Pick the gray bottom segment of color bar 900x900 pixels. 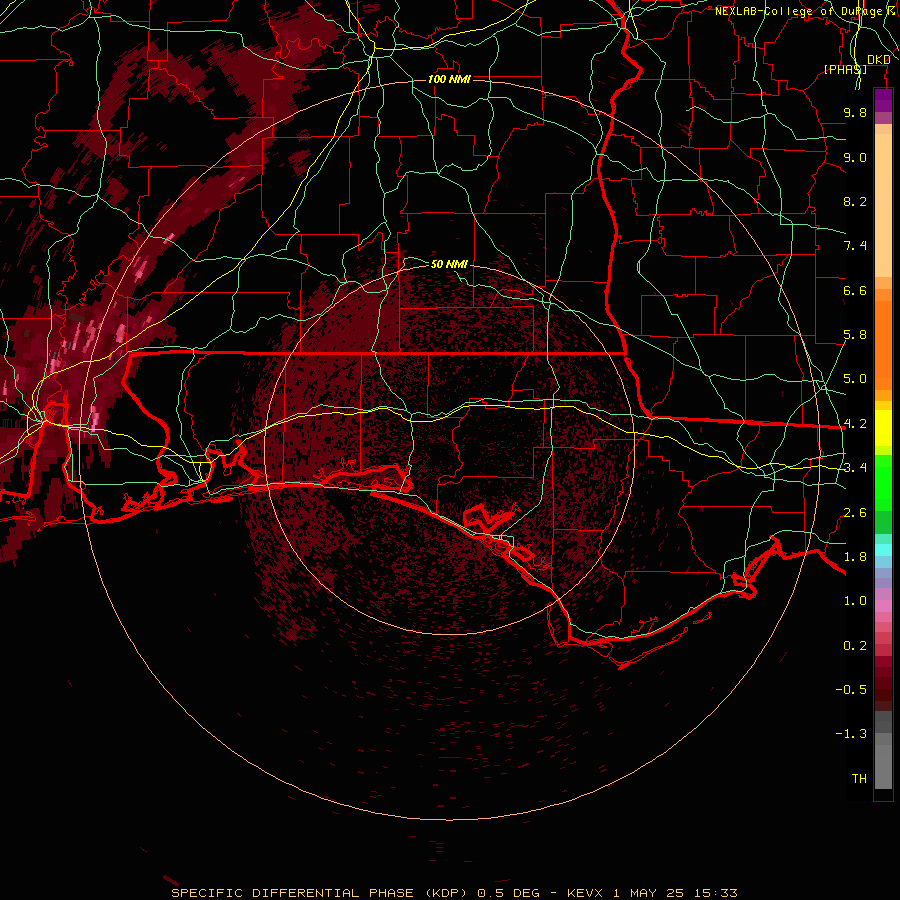883,759
